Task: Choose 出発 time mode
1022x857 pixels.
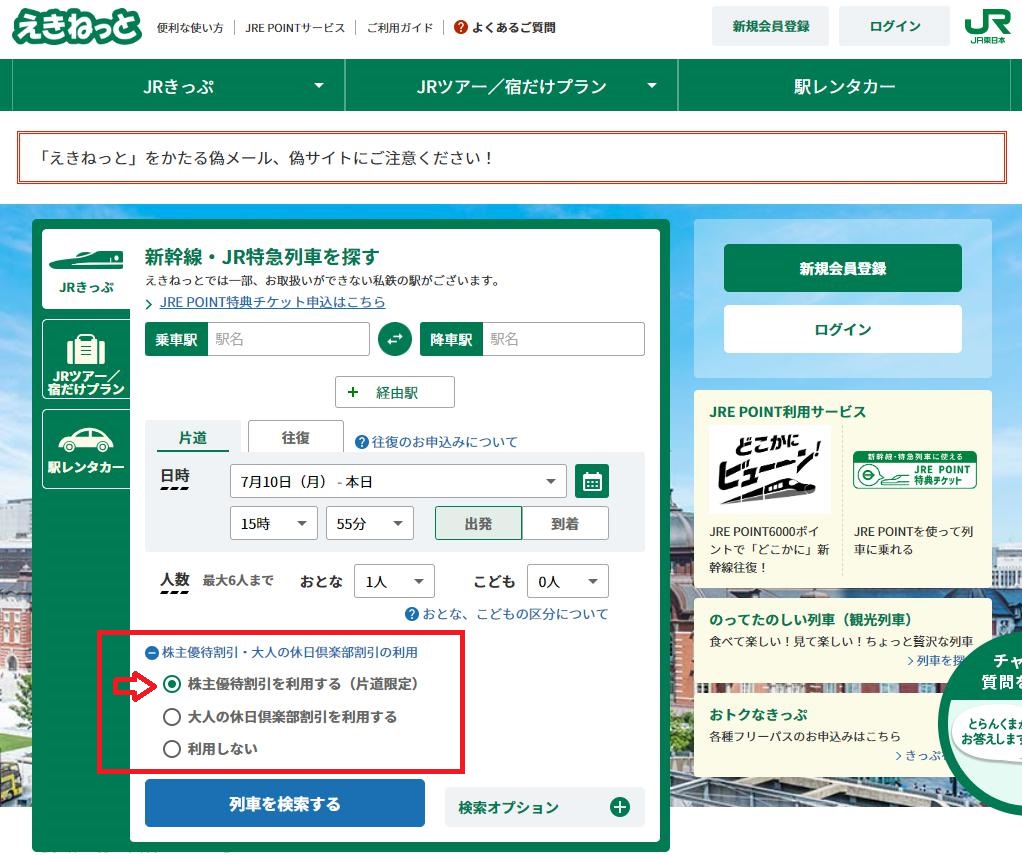Action: point(478,523)
